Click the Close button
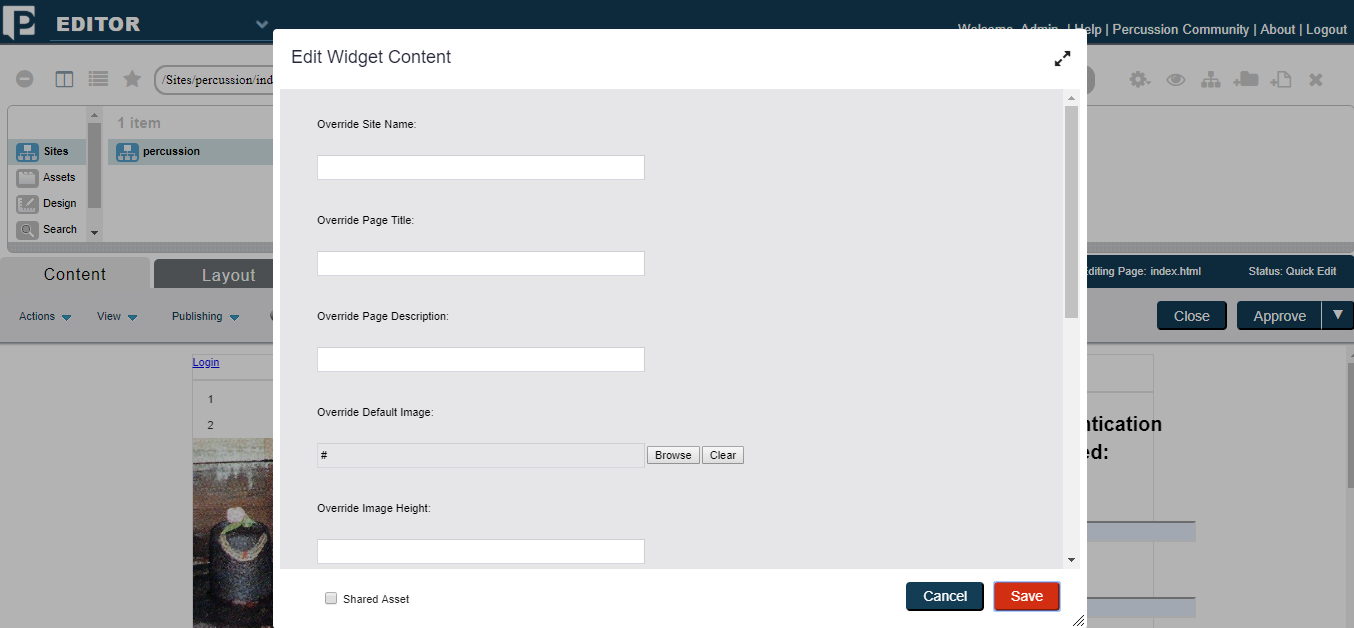This screenshot has width=1354, height=628. (x=1192, y=315)
